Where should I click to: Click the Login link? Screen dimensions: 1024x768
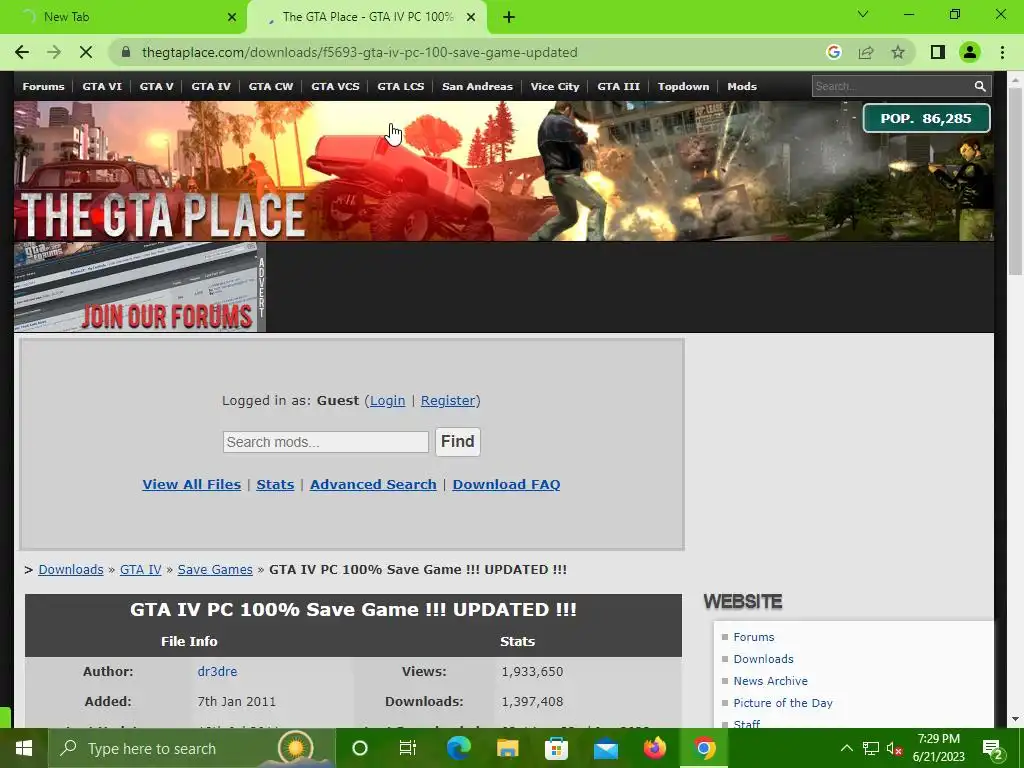tap(387, 400)
